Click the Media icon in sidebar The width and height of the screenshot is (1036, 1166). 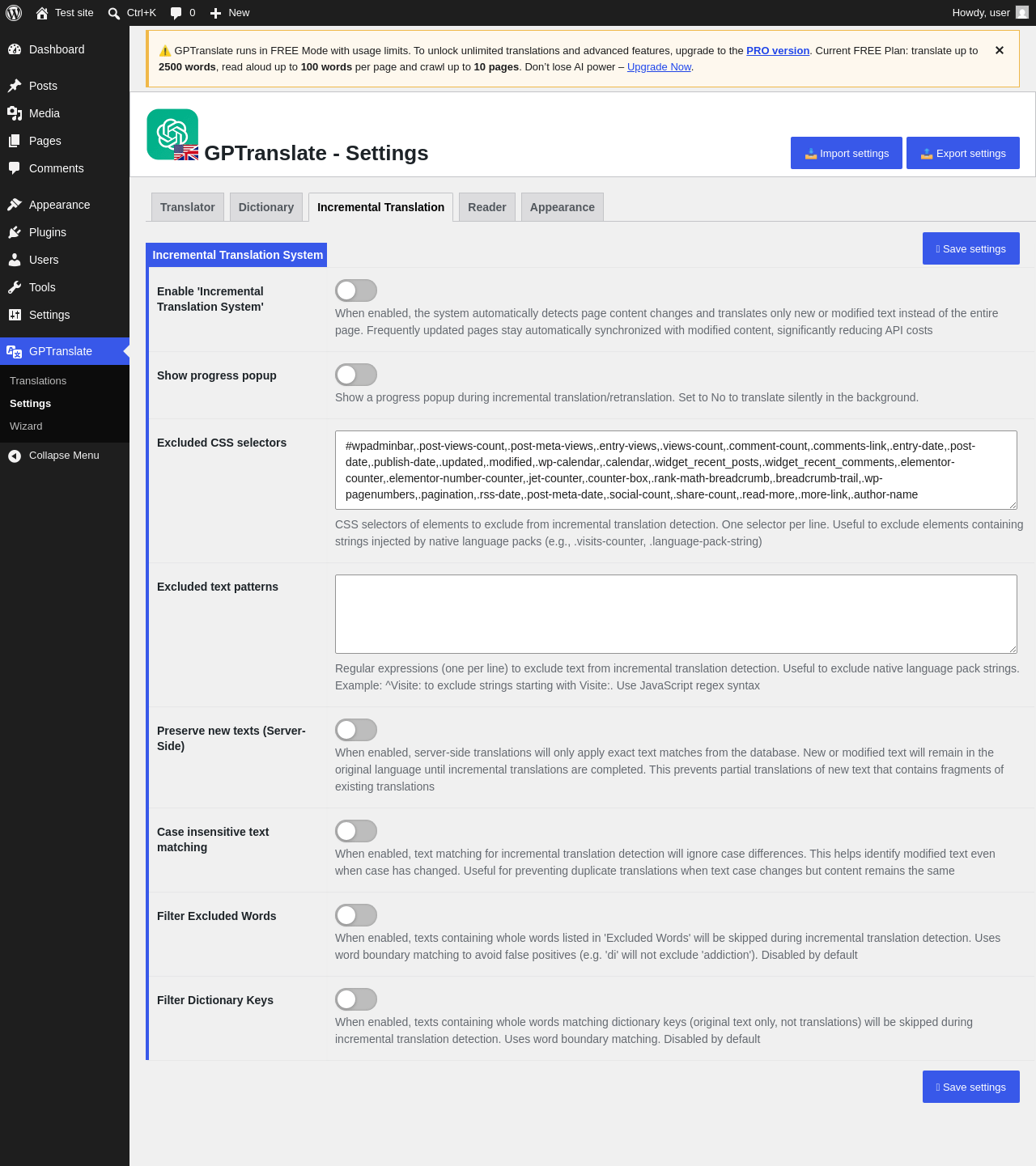tap(15, 113)
